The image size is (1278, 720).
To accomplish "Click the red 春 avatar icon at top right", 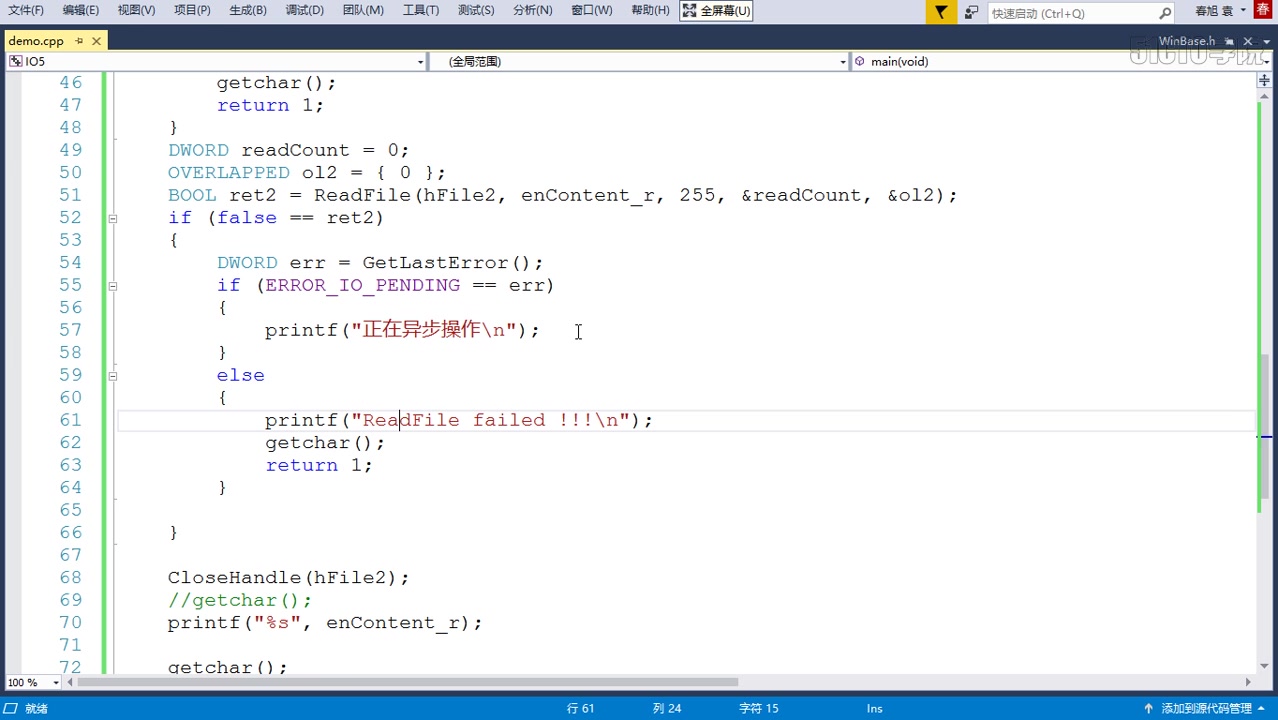I will pos(1262,11).
